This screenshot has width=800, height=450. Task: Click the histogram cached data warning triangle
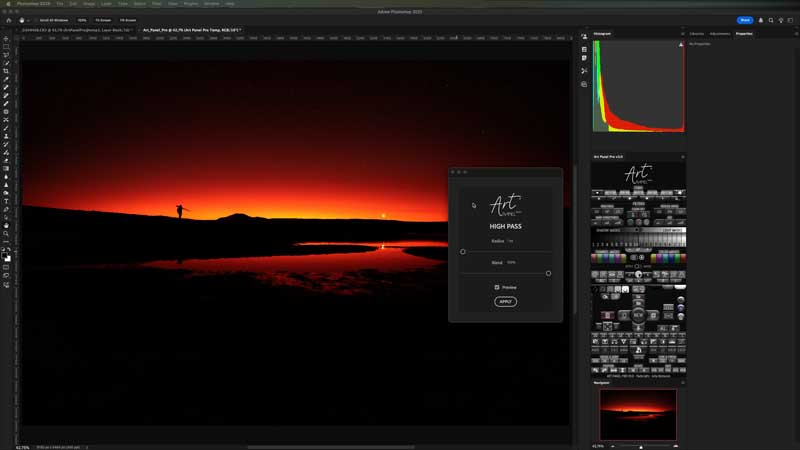[681, 45]
